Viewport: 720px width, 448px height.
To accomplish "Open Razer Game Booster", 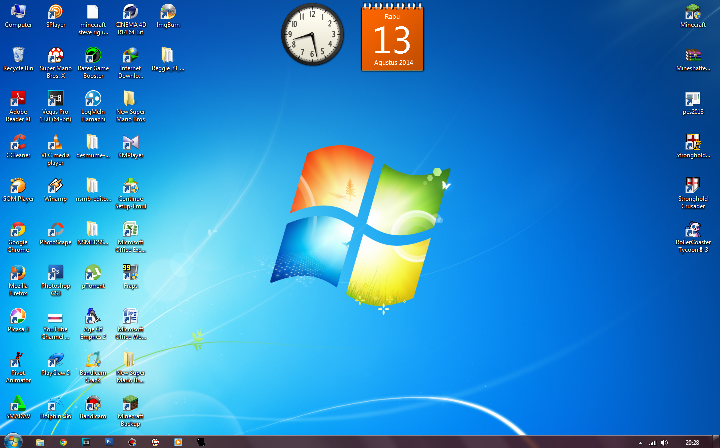I will (93, 63).
